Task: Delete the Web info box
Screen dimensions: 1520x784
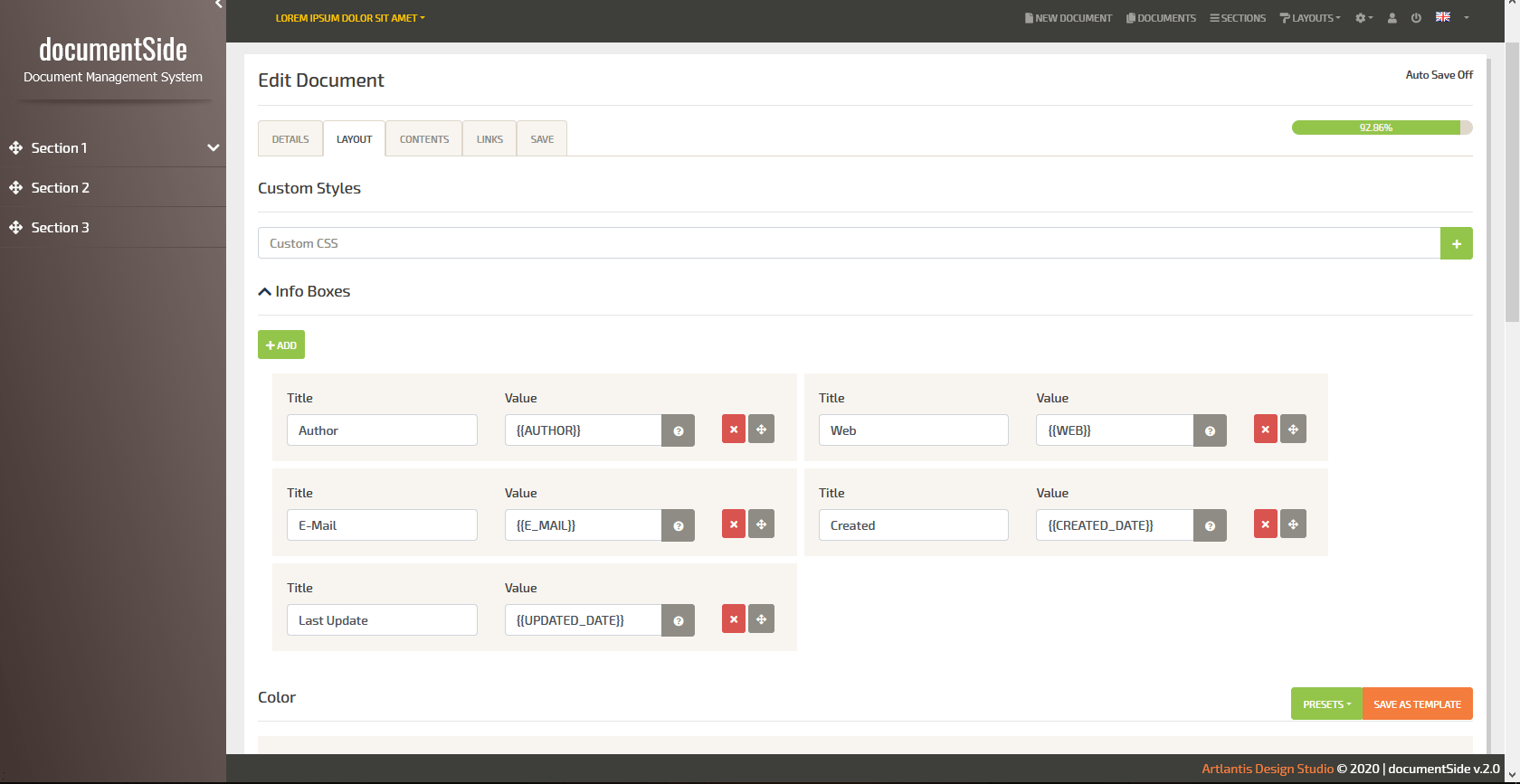Action: pos(1266,430)
